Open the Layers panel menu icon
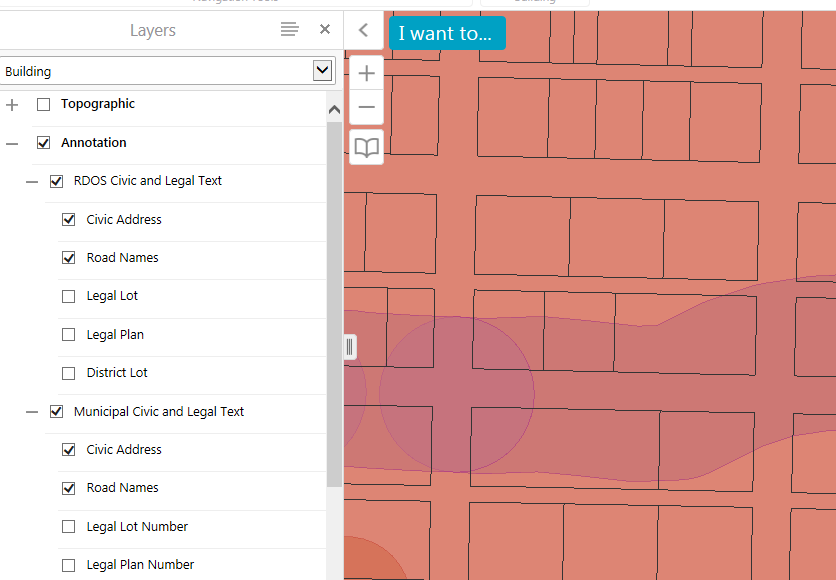The height and width of the screenshot is (580, 836). coord(290,29)
